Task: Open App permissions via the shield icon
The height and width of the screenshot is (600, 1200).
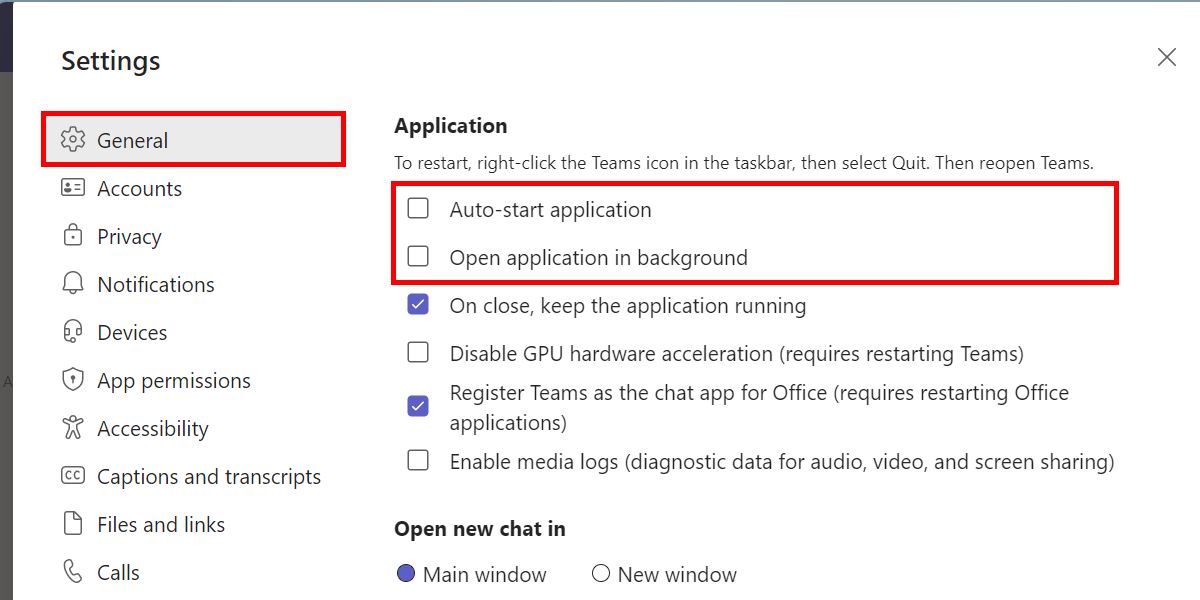Action: coord(72,380)
